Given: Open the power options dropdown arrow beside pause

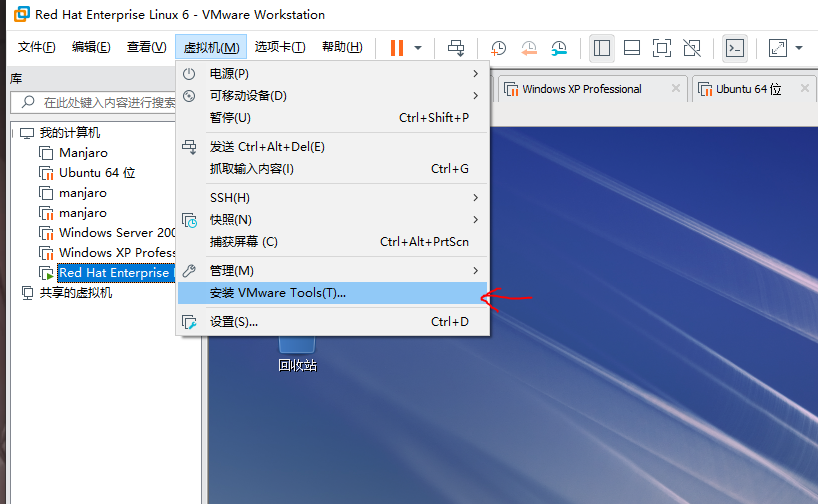Looking at the screenshot, I should click(x=418, y=48).
